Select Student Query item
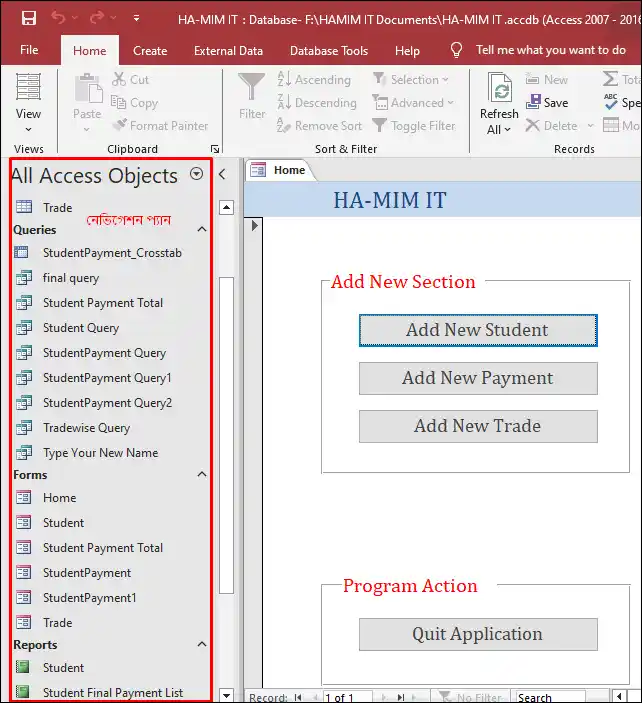Screen dimensions: 642x703 coord(81,328)
